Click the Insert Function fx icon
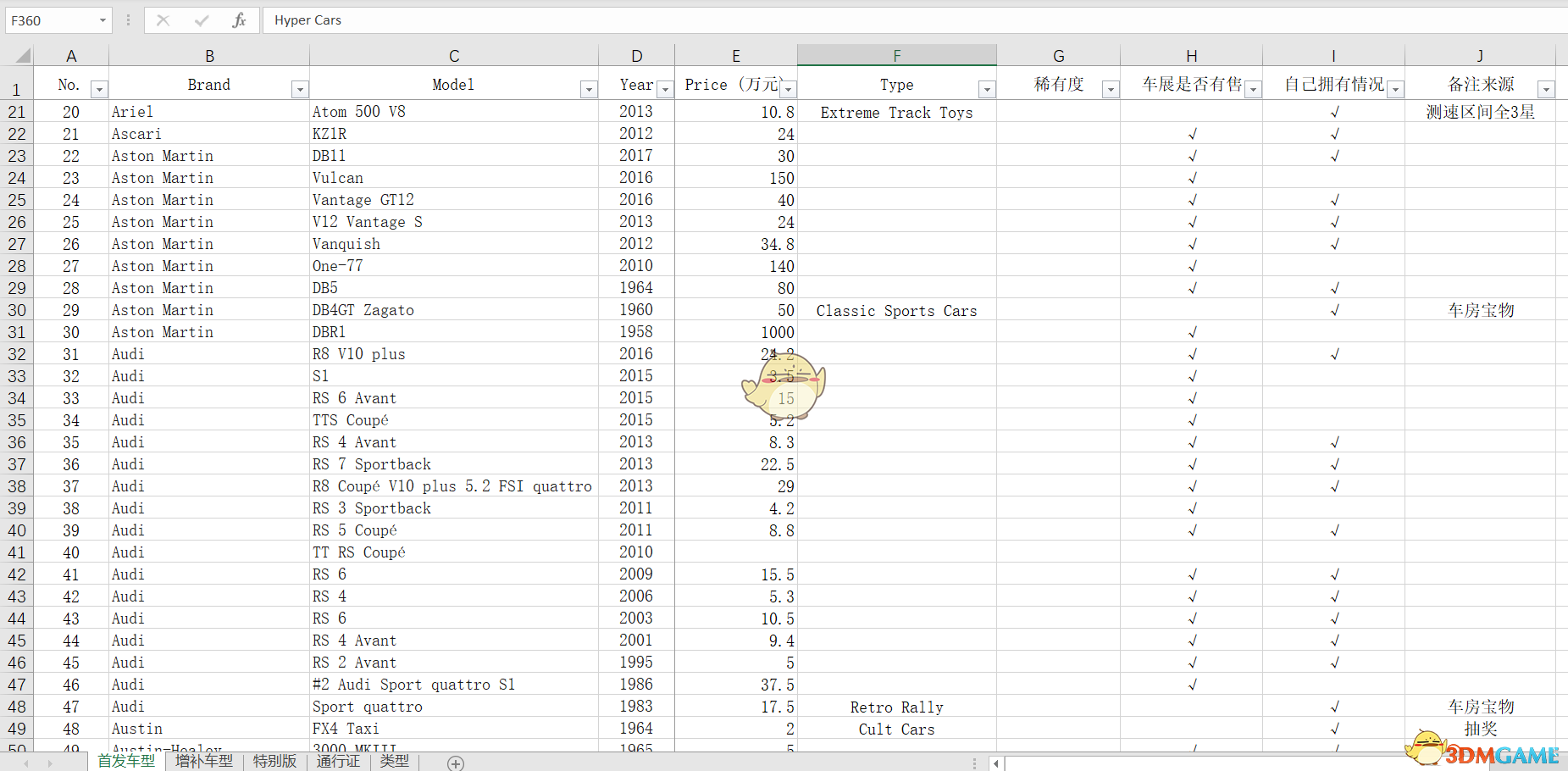The height and width of the screenshot is (771, 1568). 240,20
